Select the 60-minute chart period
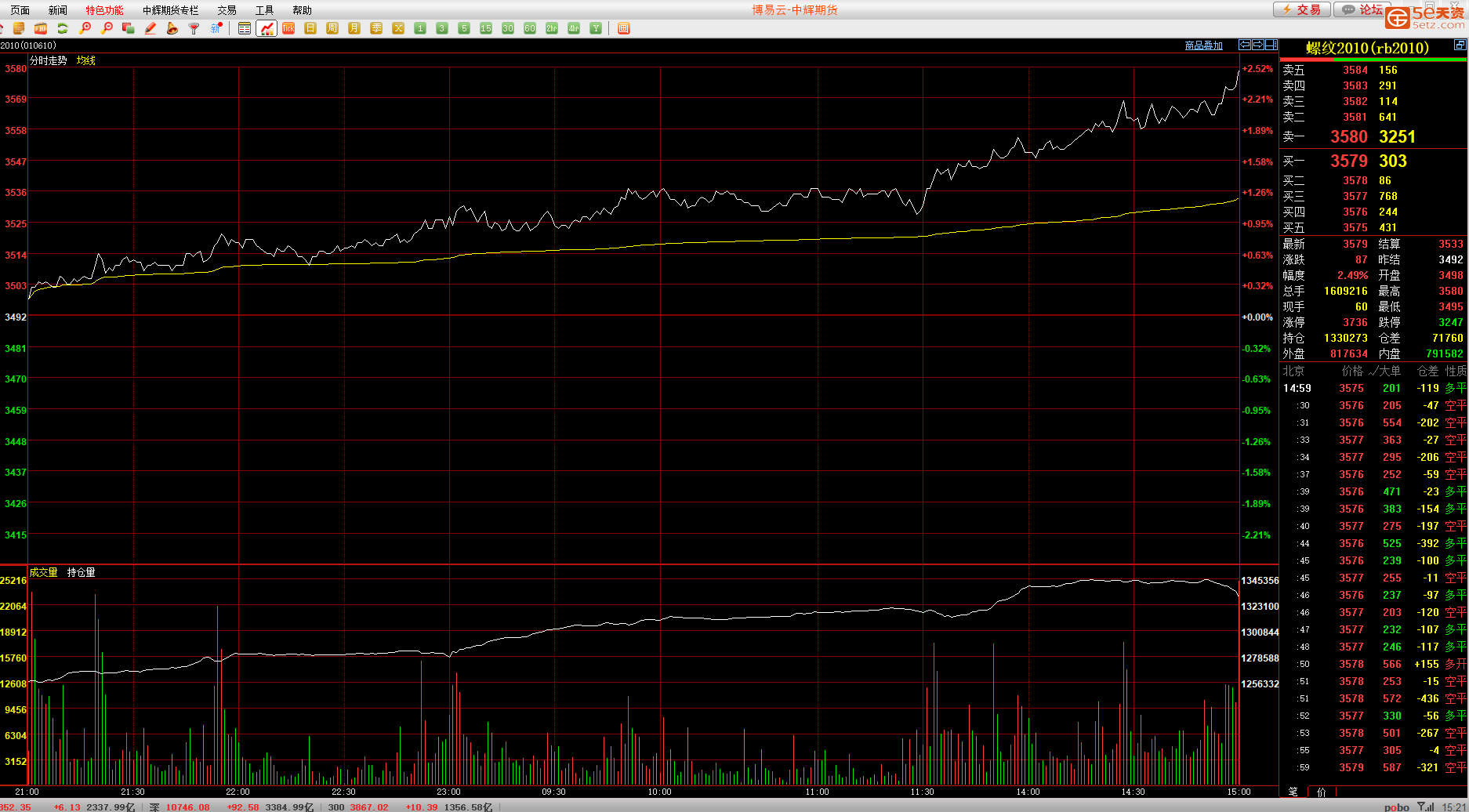The width and height of the screenshot is (1469, 812). click(530, 28)
